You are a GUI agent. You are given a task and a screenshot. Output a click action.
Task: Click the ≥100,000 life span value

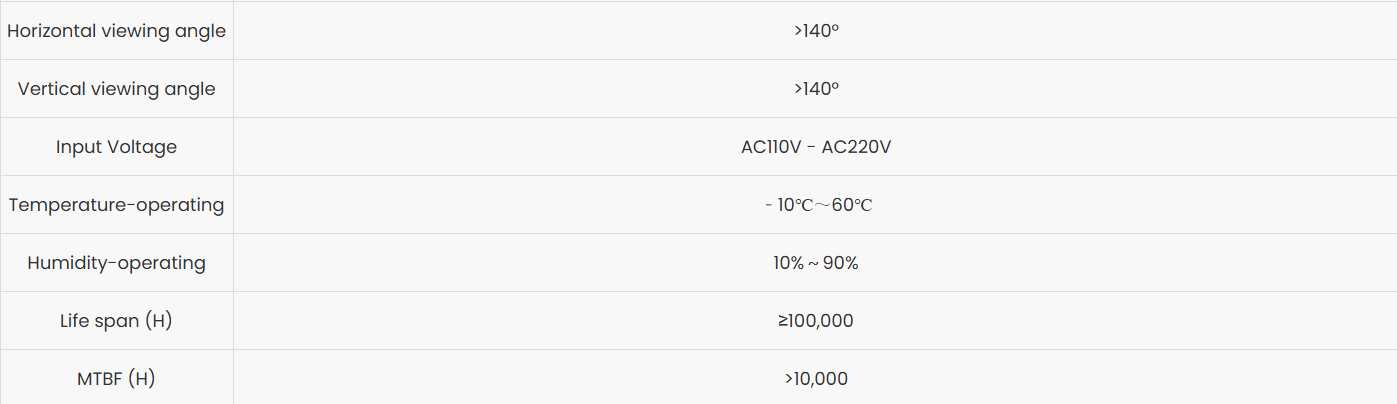tap(816, 321)
